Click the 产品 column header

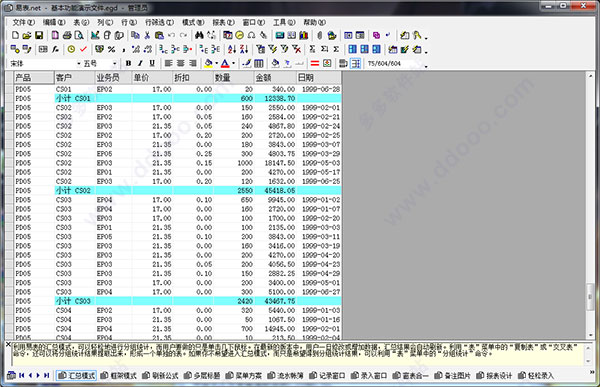pos(34,78)
